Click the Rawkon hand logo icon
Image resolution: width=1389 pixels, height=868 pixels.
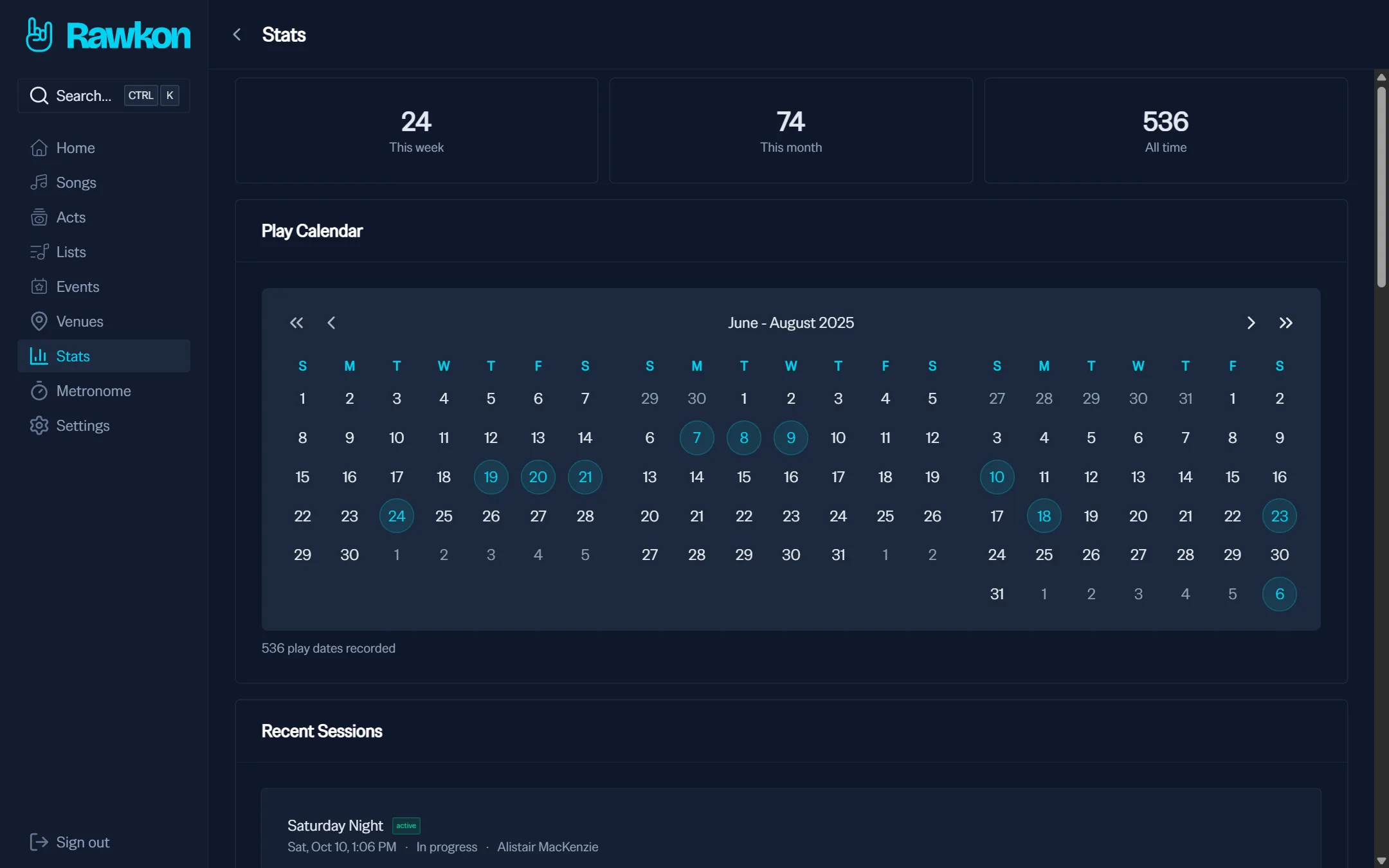(x=39, y=35)
